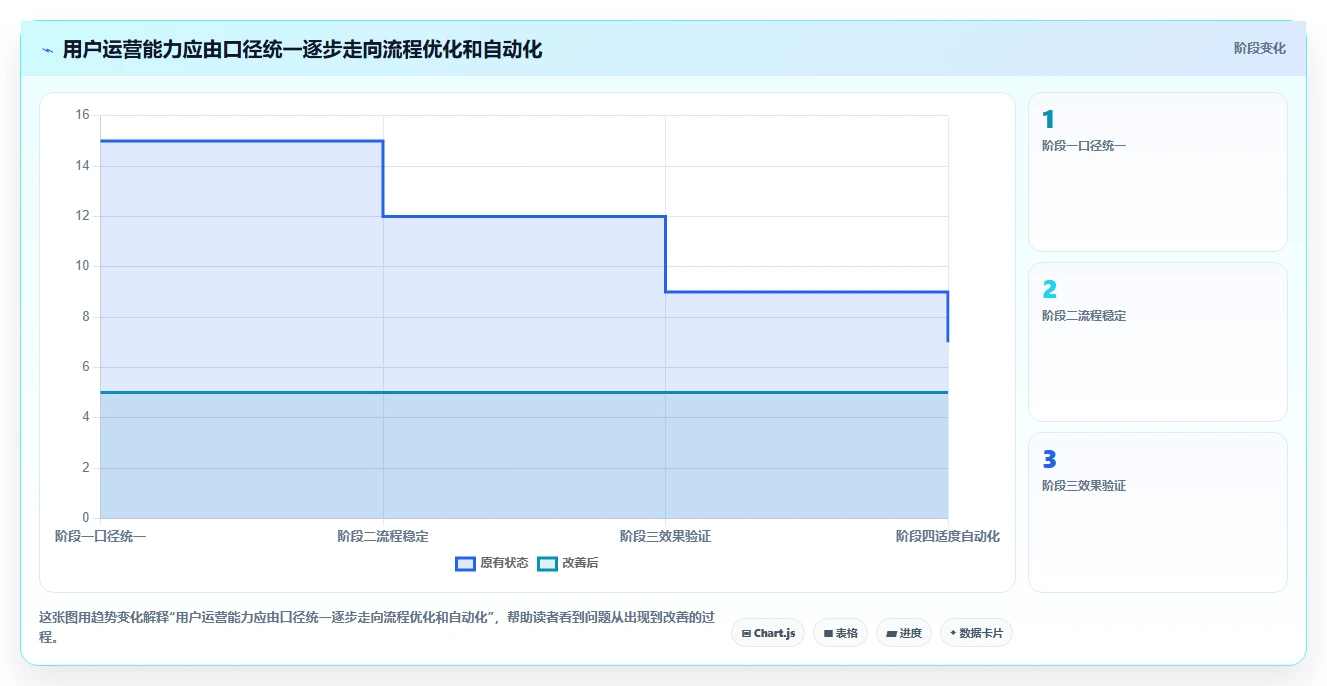Screen dimensions: 1327x686
Task: Click the y-axis value 10
Action: (x=82, y=266)
